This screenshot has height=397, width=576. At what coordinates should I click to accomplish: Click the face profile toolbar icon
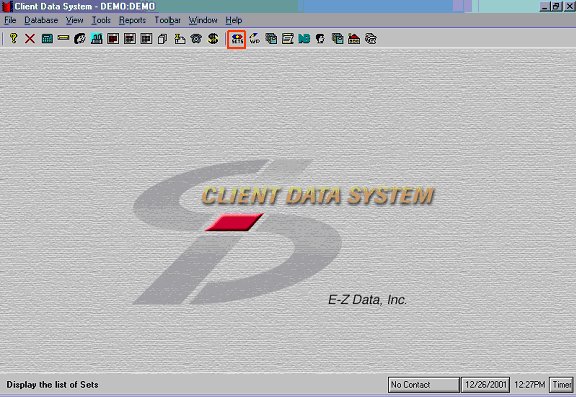point(320,39)
